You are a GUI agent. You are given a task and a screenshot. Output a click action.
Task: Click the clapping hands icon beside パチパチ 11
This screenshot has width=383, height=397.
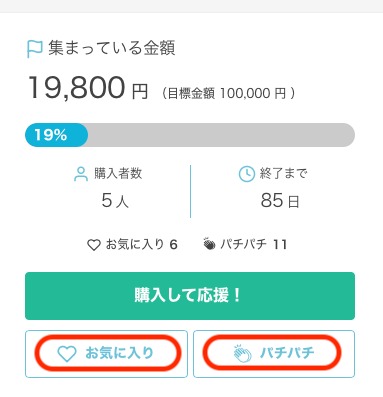[209, 244]
